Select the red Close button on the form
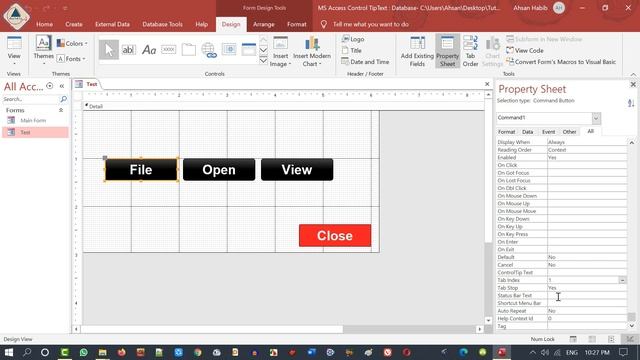The width and height of the screenshot is (640, 360). pos(335,236)
